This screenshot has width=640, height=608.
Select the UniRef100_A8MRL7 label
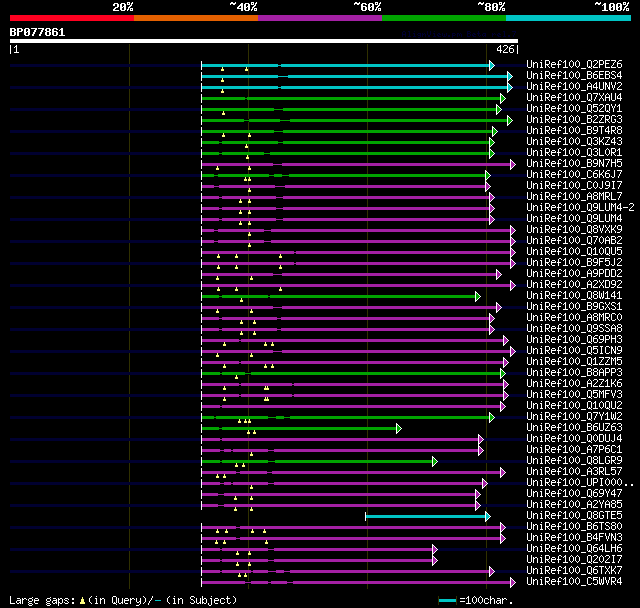[x=574, y=196]
